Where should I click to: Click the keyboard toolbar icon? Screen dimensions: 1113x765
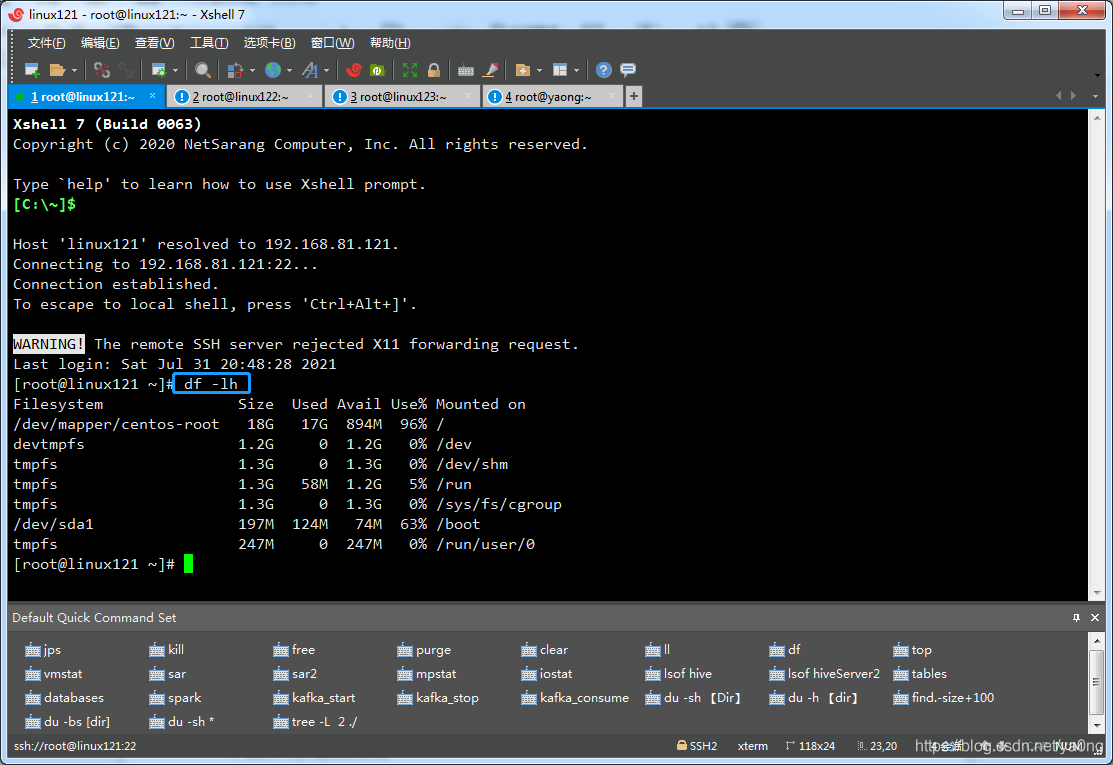tap(466, 70)
